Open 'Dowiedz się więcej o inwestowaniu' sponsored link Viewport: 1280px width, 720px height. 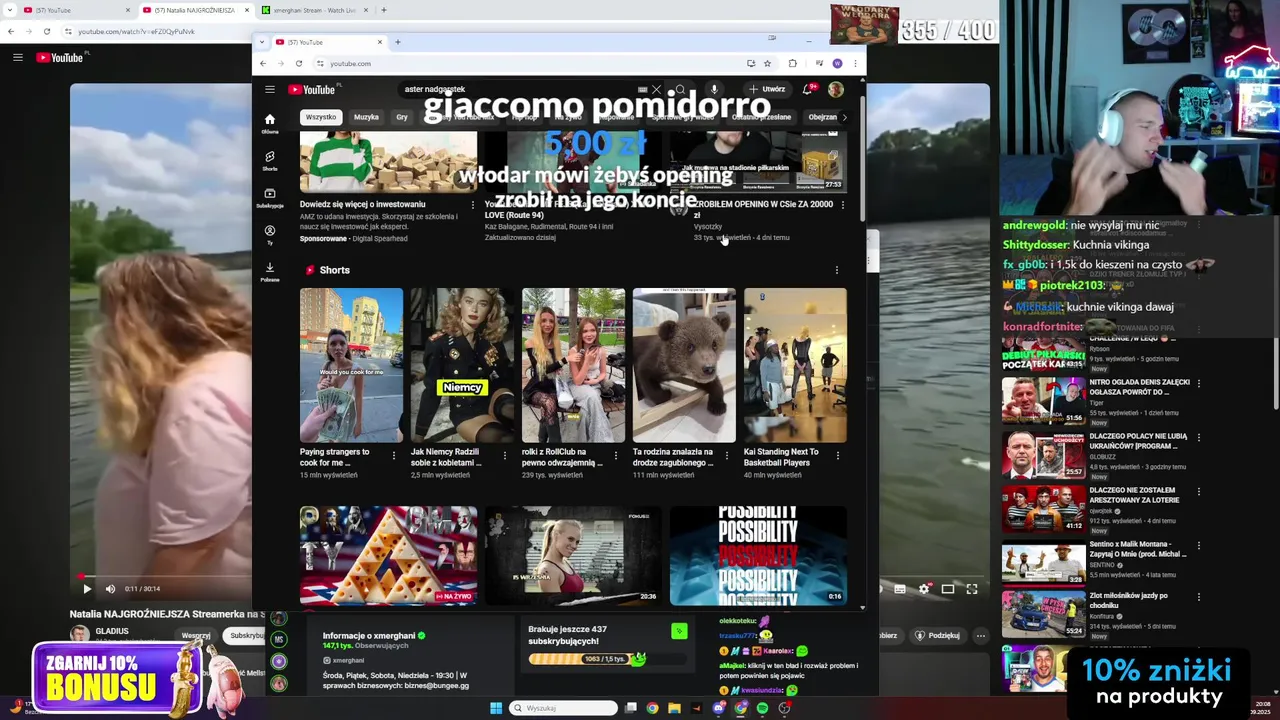click(362, 204)
